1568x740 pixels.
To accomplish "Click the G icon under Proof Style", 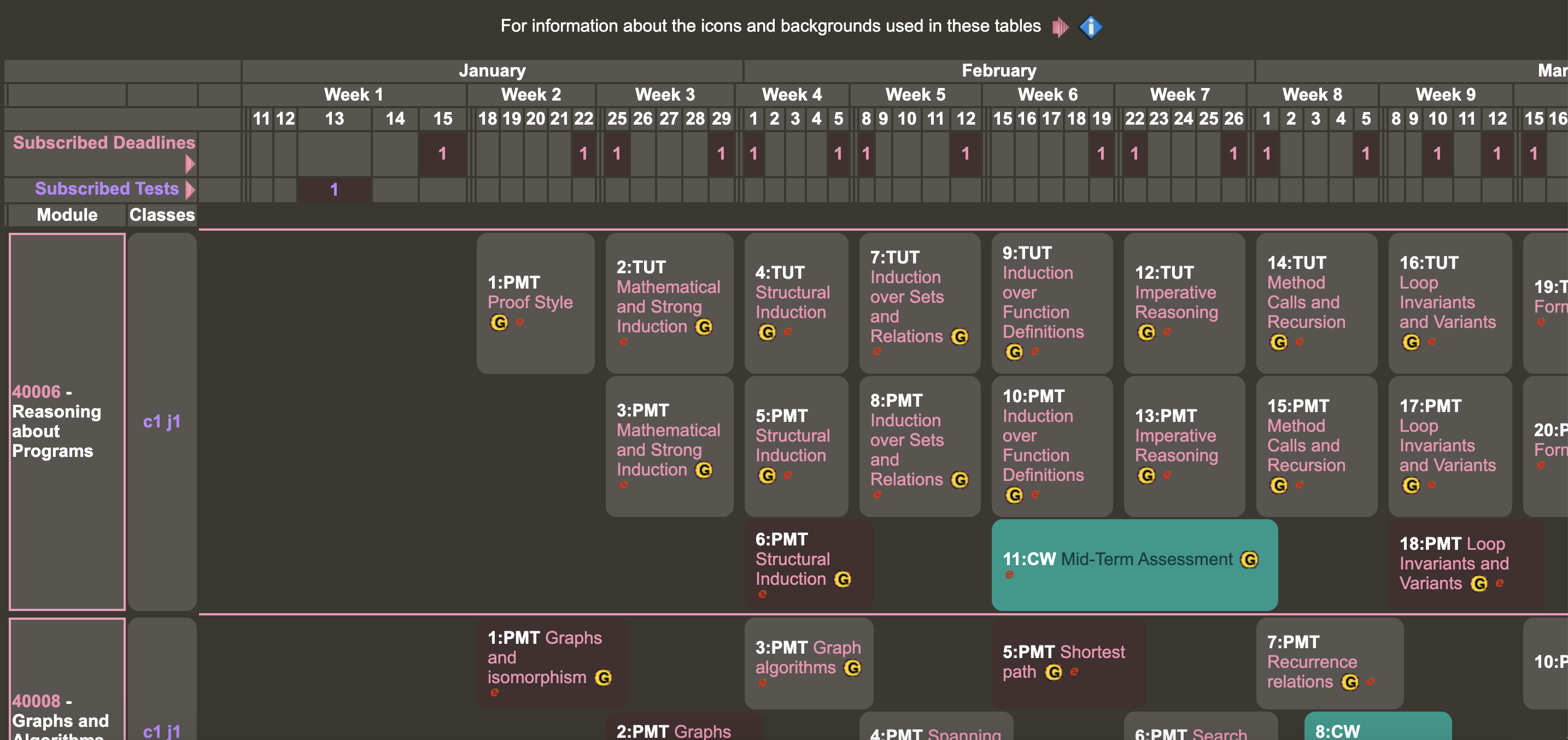I will (499, 322).
